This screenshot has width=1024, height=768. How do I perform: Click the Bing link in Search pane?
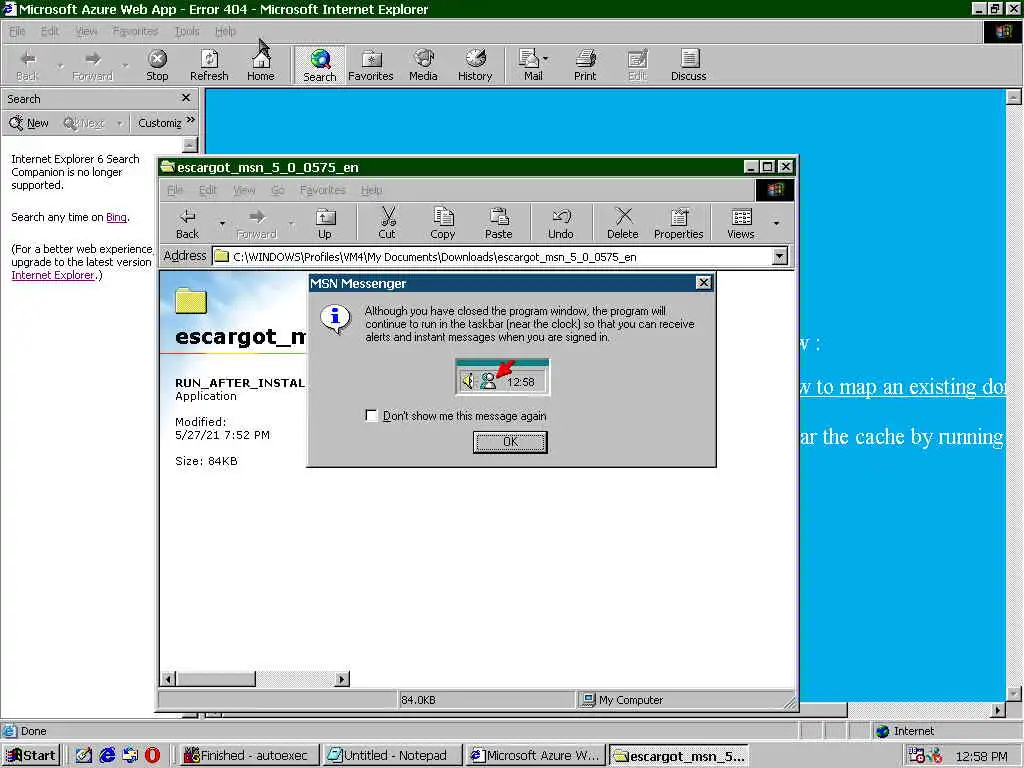tap(116, 217)
